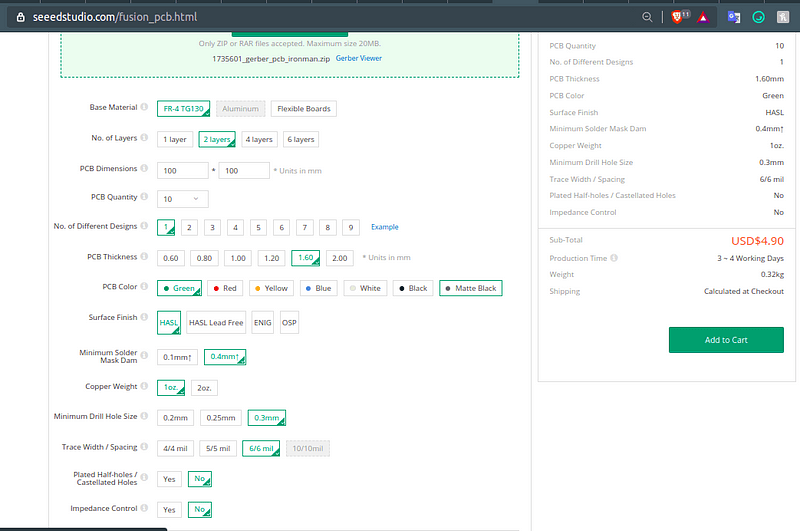
Task: Click the zoom magnifier icon in address bar
Action: pyautogui.click(x=648, y=17)
